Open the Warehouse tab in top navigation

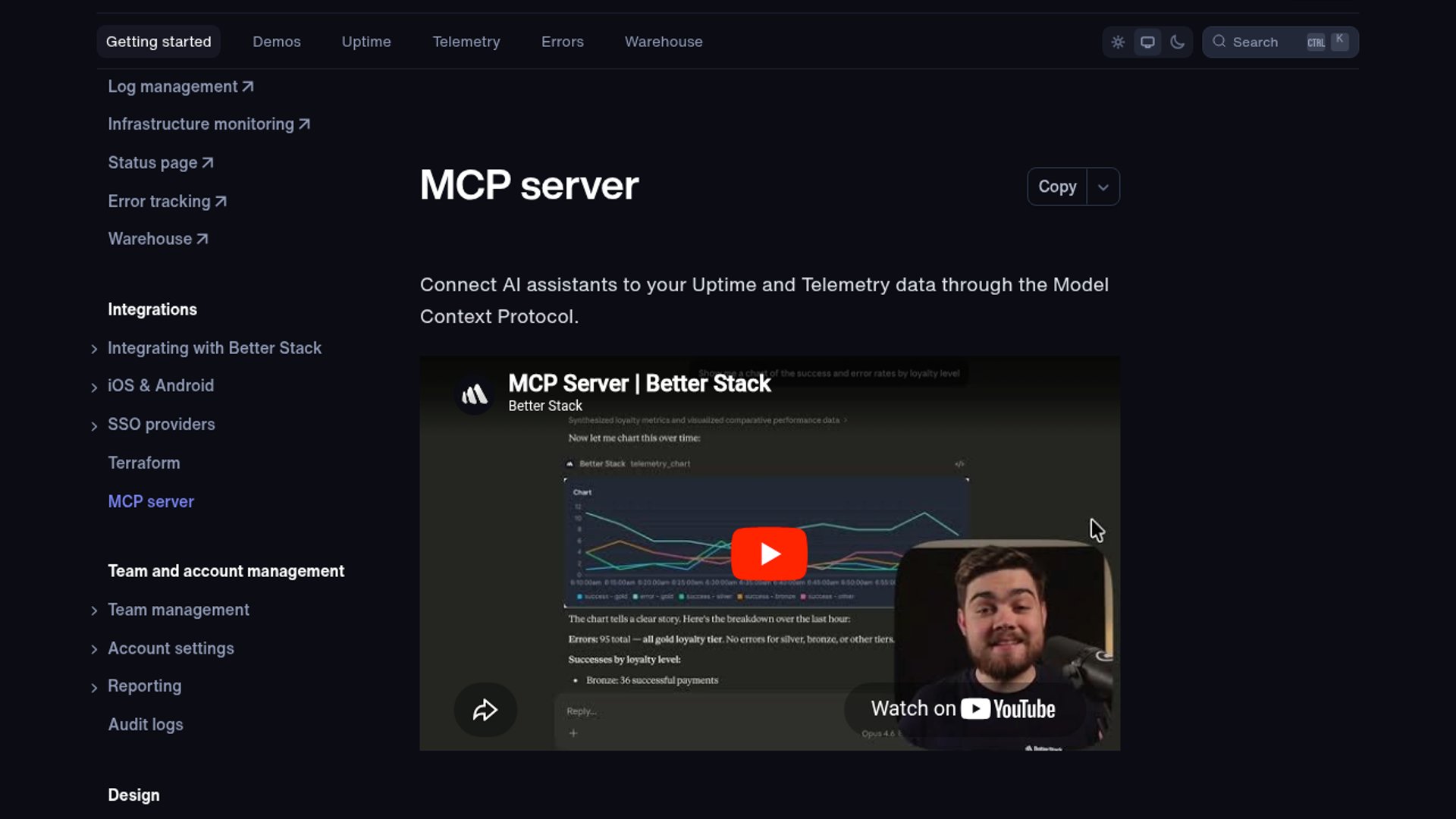click(664, 42)
